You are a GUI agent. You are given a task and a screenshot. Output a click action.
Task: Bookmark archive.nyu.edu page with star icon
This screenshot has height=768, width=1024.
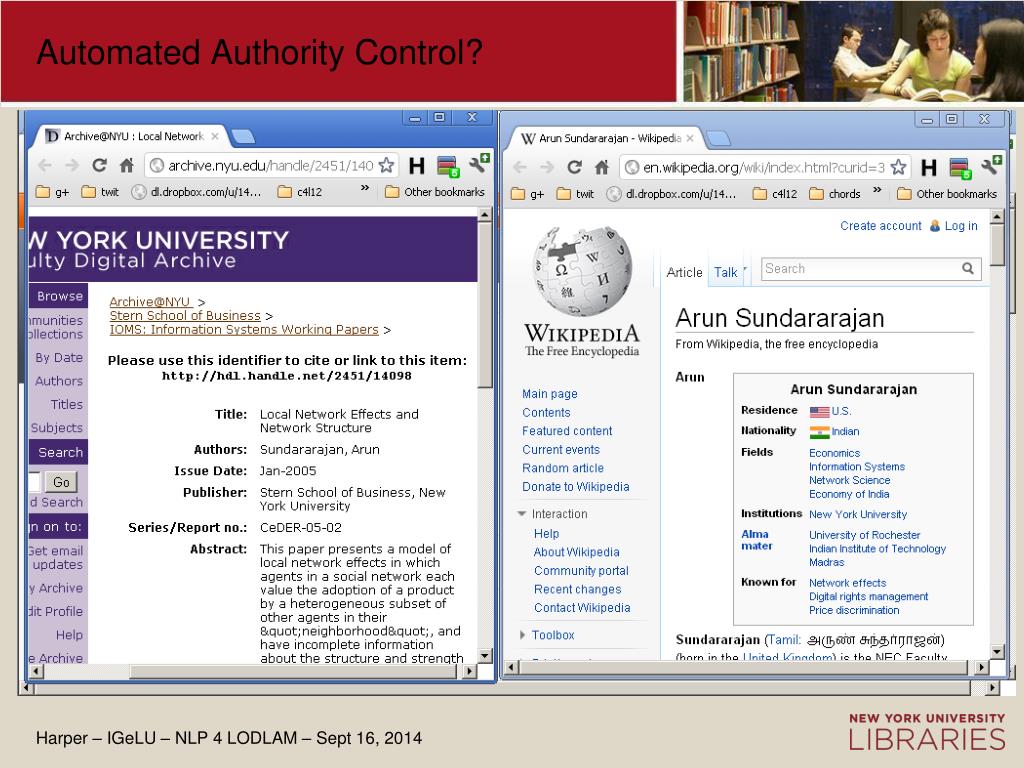tap(387, 165)
